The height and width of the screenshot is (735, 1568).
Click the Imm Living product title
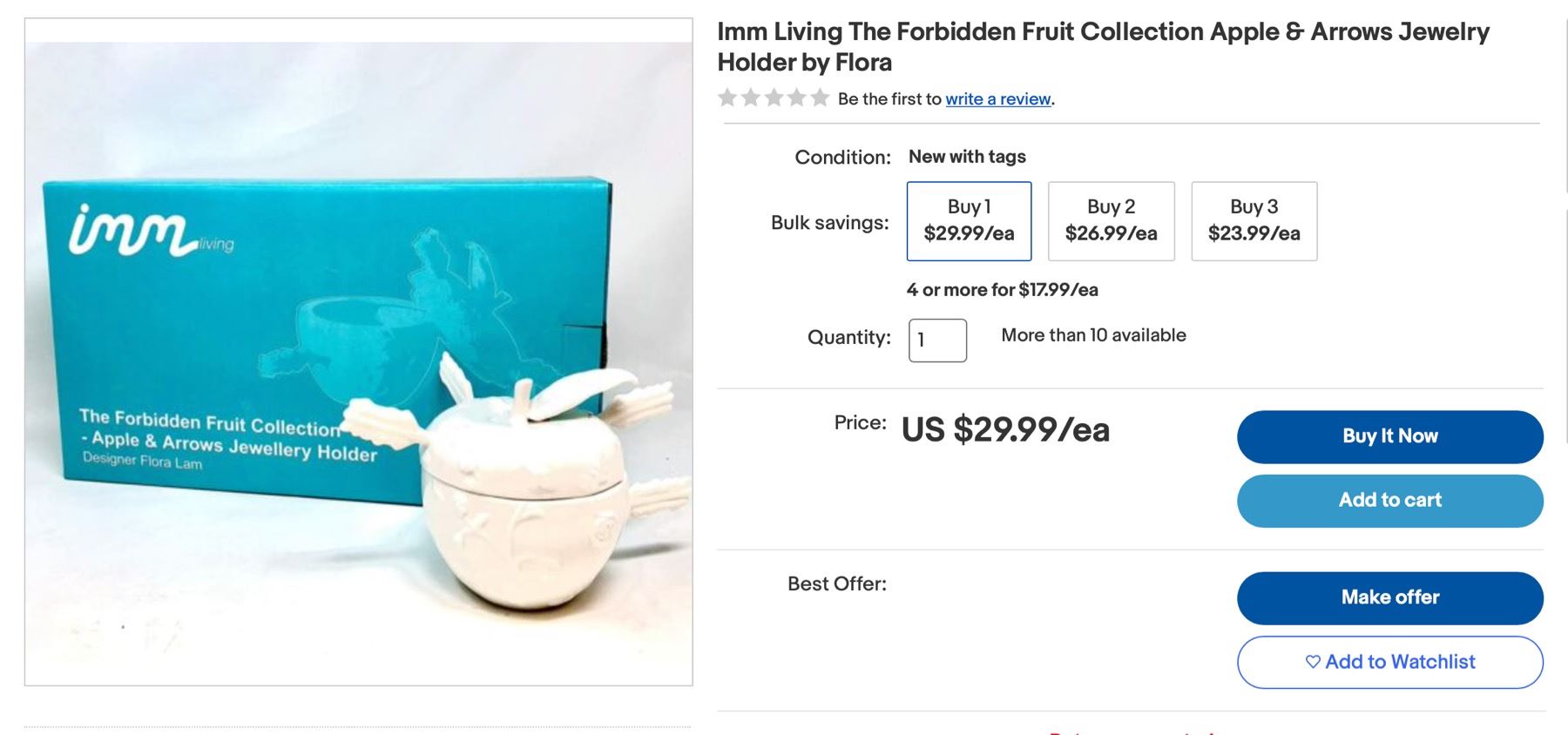[1103, 47]
